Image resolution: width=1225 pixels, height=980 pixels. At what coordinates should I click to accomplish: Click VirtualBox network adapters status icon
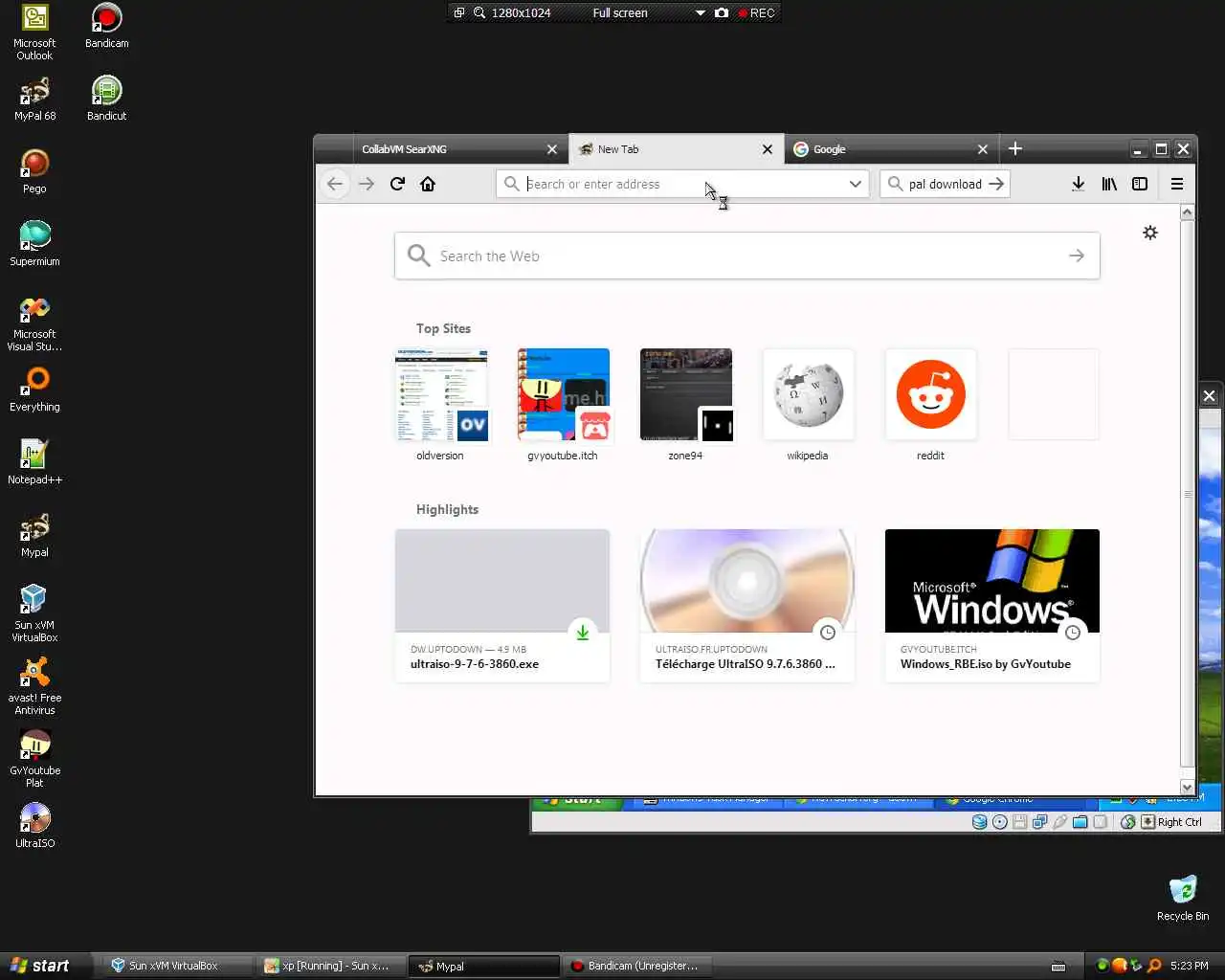pos(1039,822)
